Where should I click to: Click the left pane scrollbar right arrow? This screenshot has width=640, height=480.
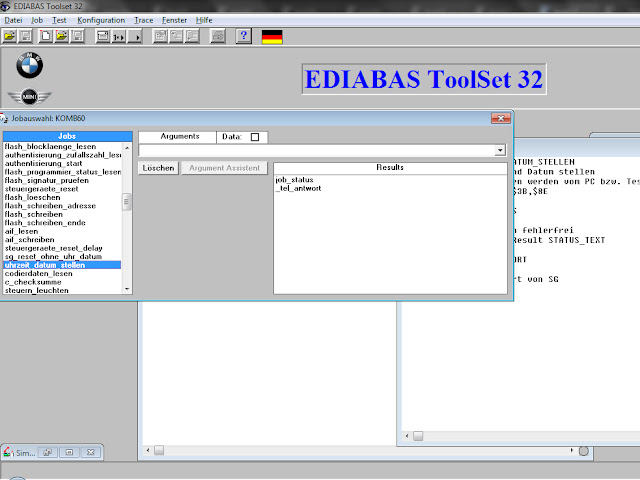(x=571, y=450)
